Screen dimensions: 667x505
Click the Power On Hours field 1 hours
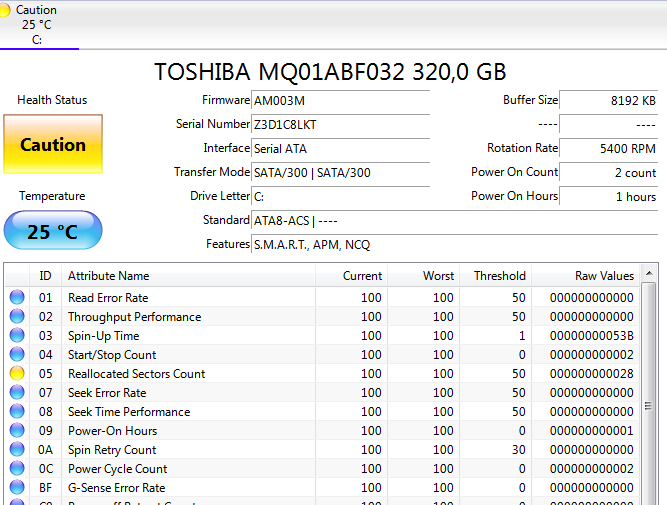point(609,197)
